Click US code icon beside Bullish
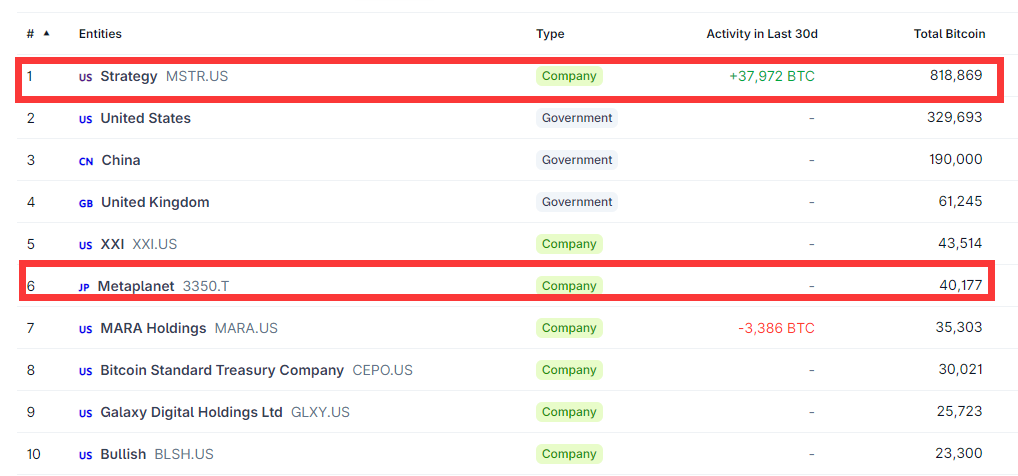The image size is (1018, 476). tap(86, 455)
